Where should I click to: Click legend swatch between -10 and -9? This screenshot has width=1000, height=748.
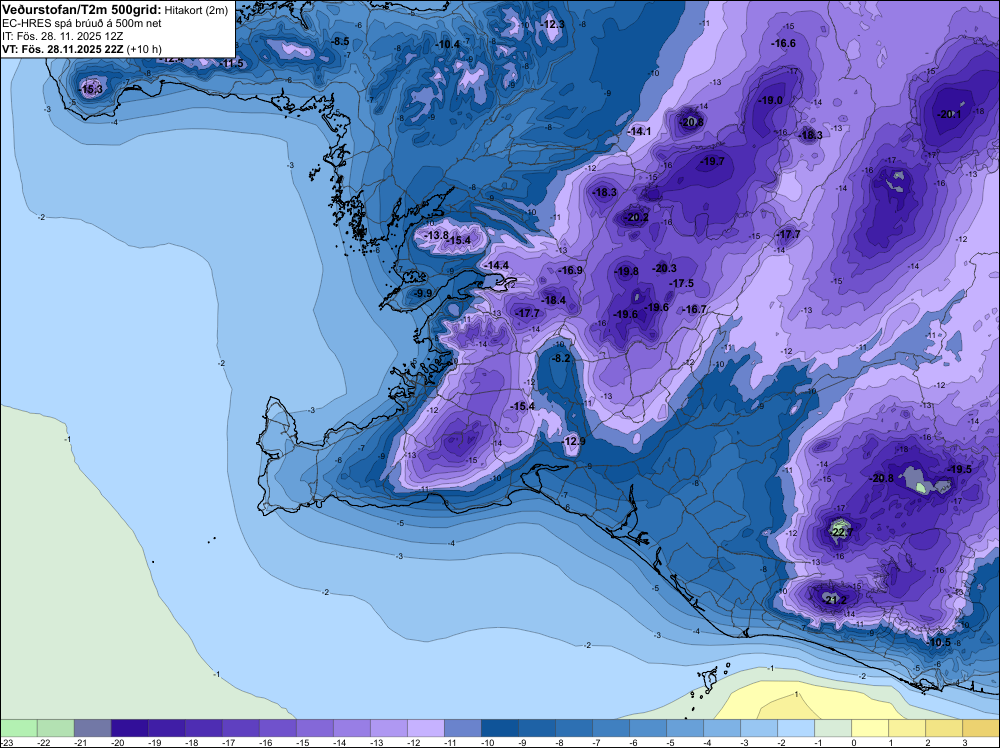point(500,728)
